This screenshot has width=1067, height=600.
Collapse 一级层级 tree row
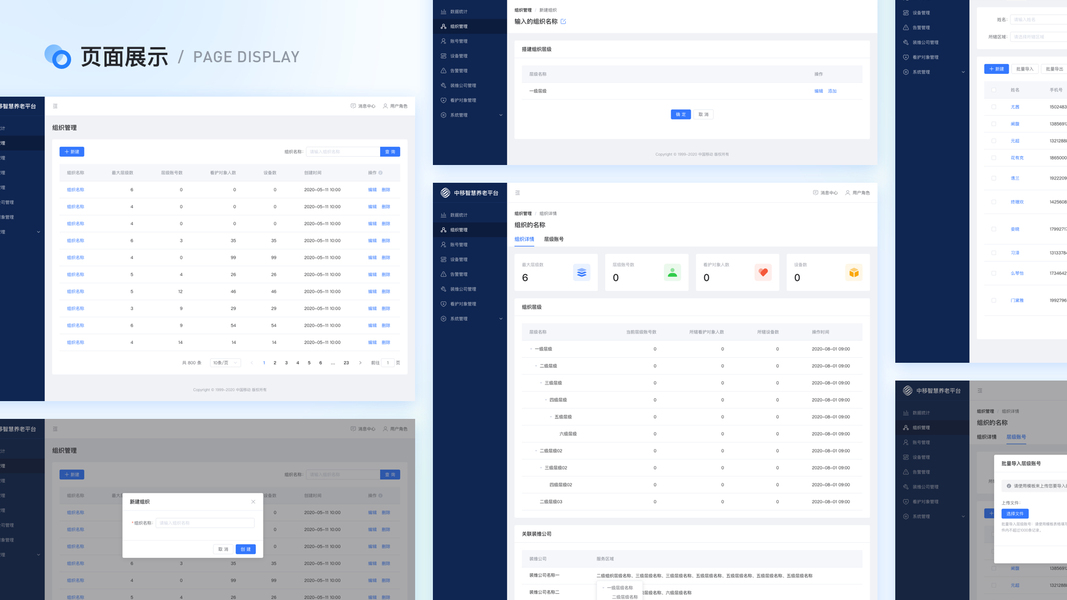[x=531, y=349]
